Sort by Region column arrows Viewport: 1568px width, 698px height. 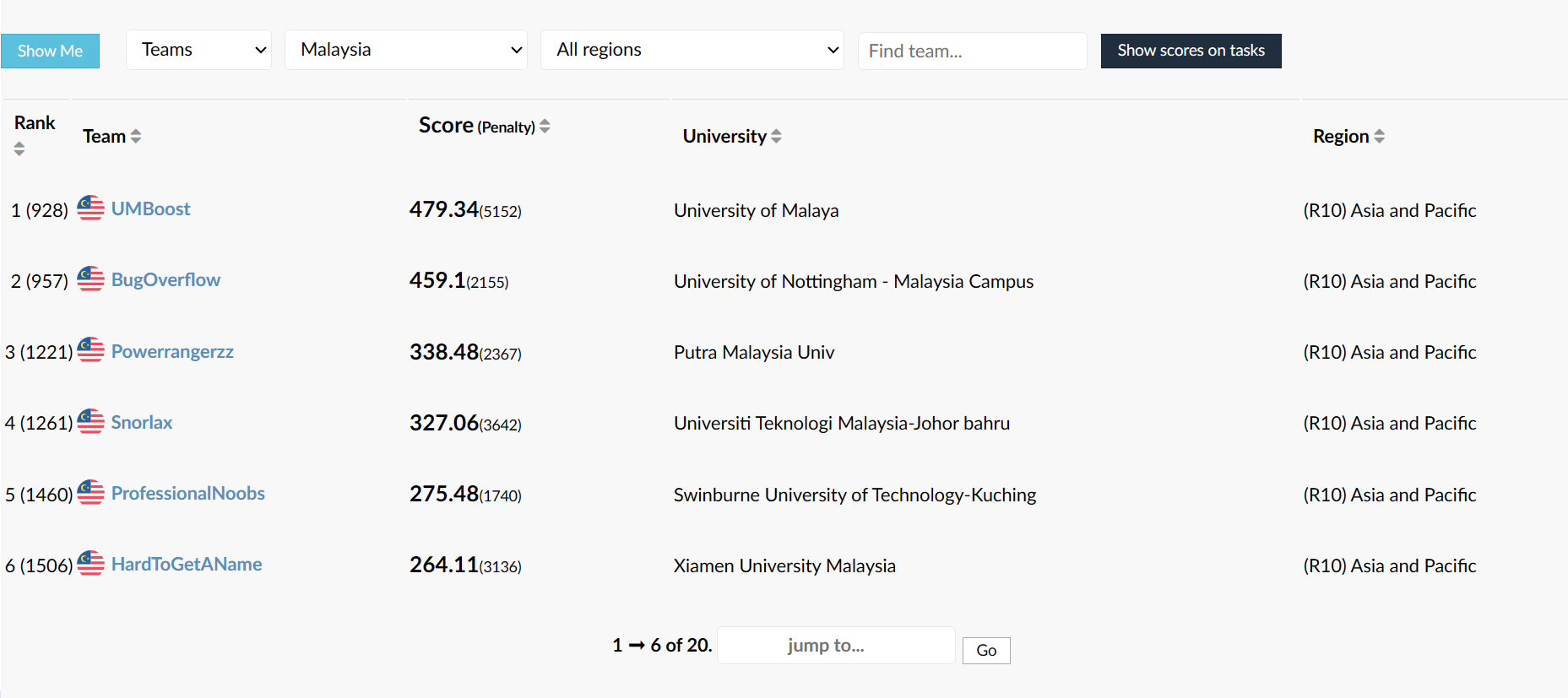click(1380, 136)
